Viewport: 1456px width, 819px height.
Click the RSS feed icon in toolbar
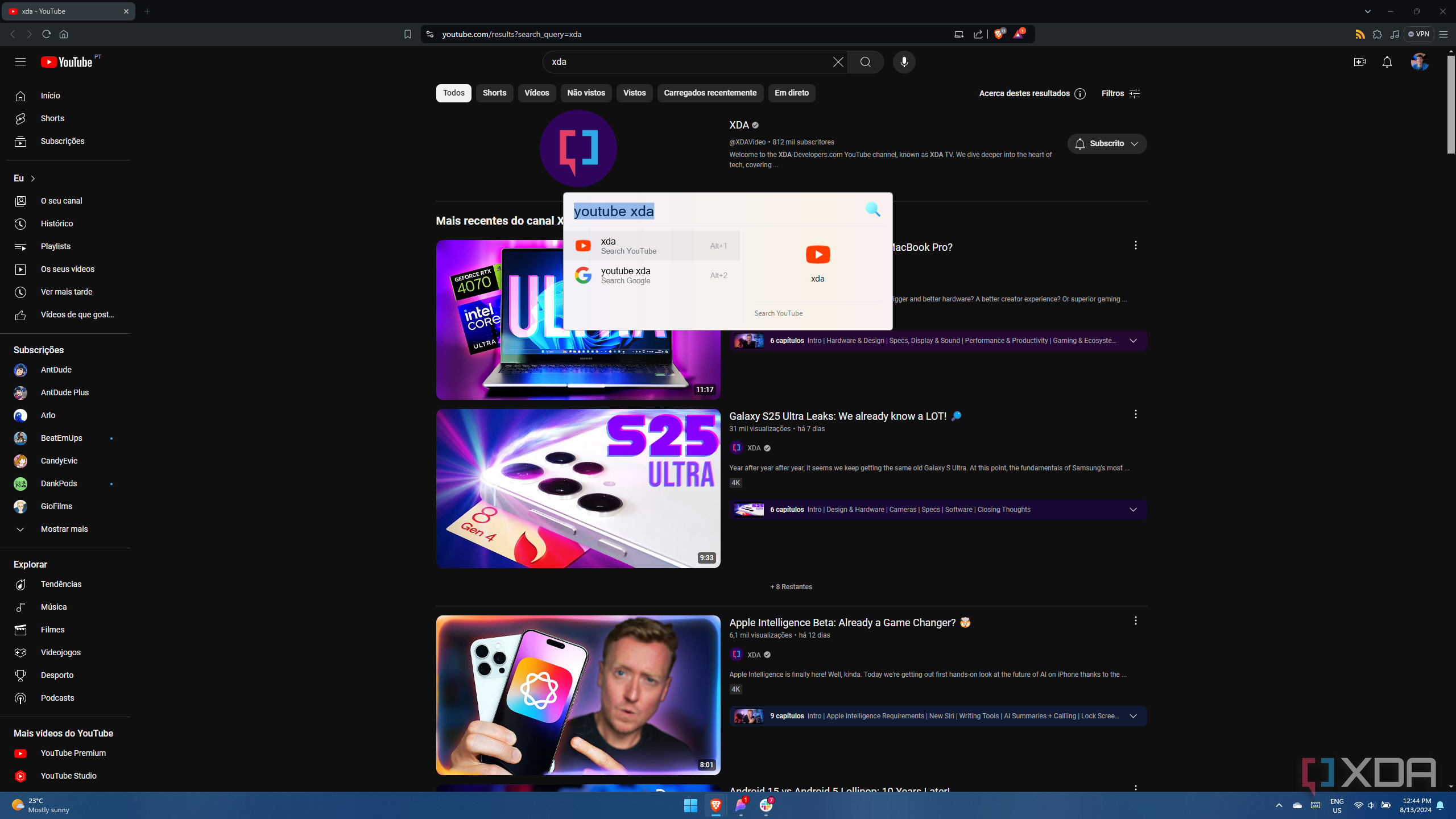1360,34
